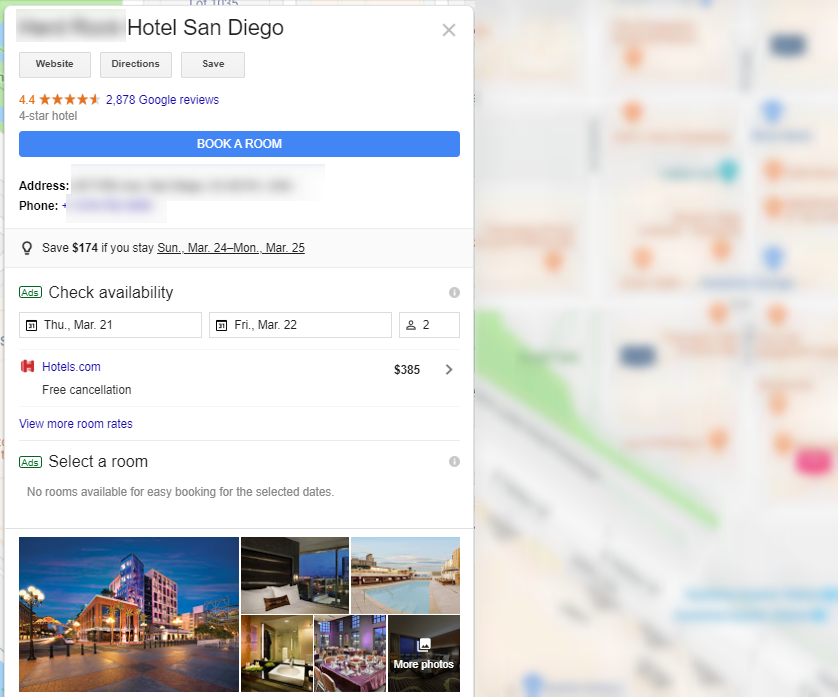
Task: Click the 4-star hotel label
Action: [48, 116]
